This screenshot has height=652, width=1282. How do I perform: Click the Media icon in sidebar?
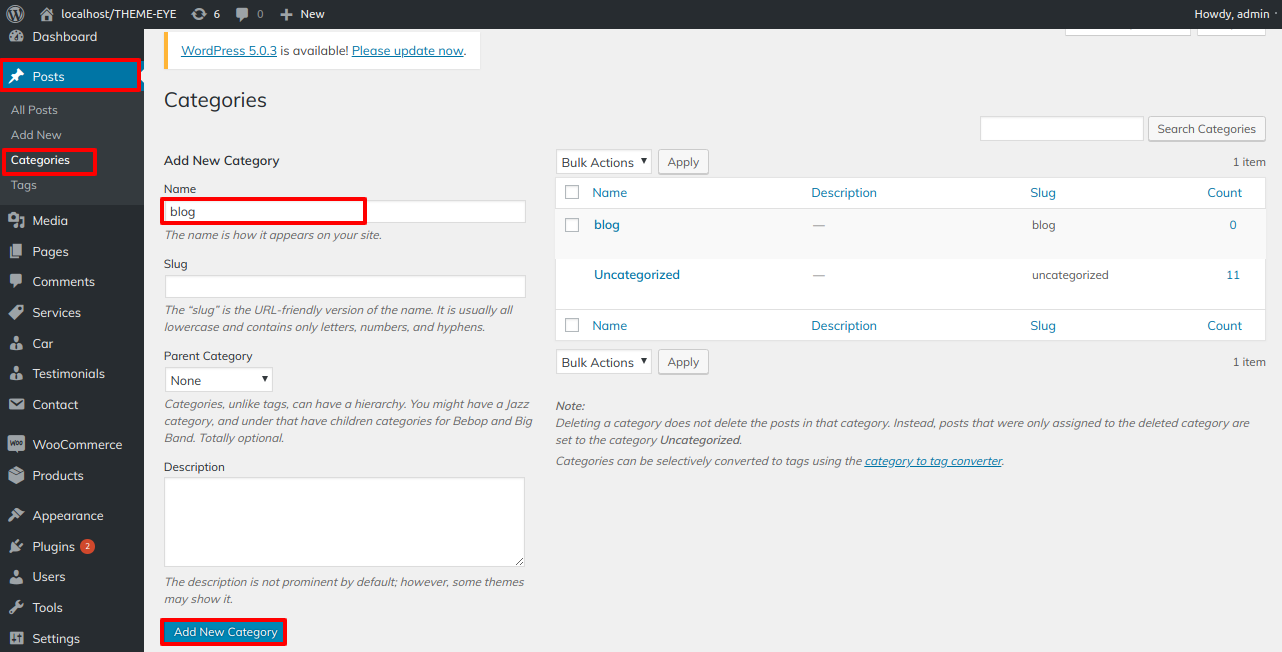pyautogui.click(x=16, y=221)
